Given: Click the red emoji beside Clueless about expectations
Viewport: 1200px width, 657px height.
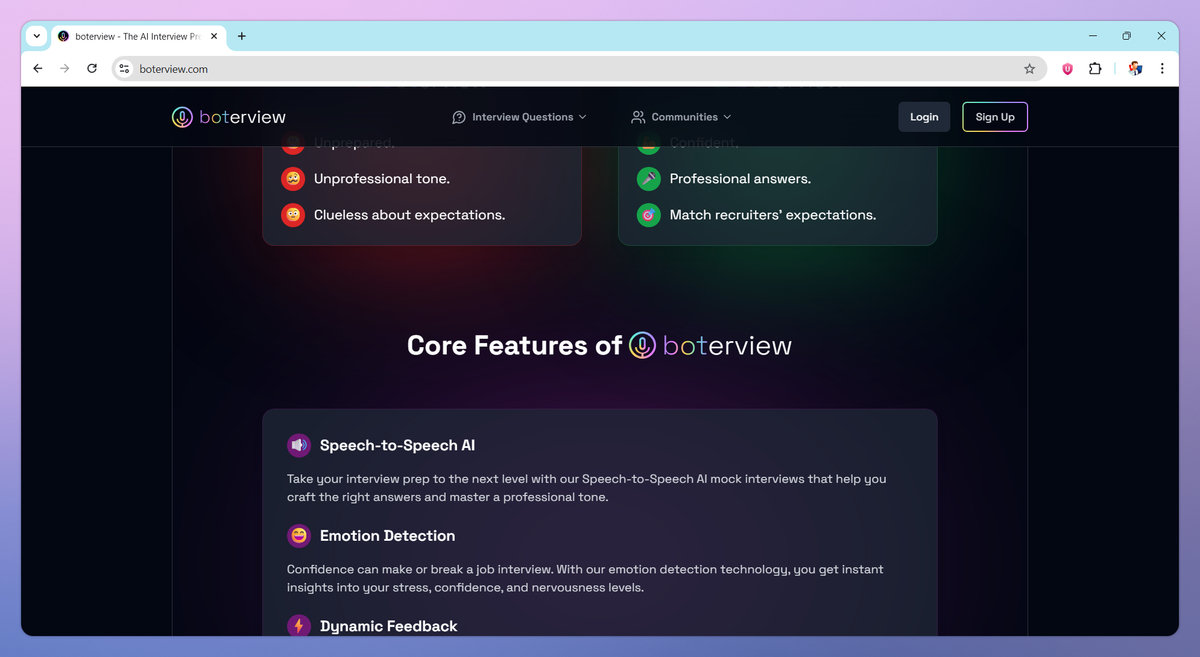Looking at the screenshot, I should [293, 215].
